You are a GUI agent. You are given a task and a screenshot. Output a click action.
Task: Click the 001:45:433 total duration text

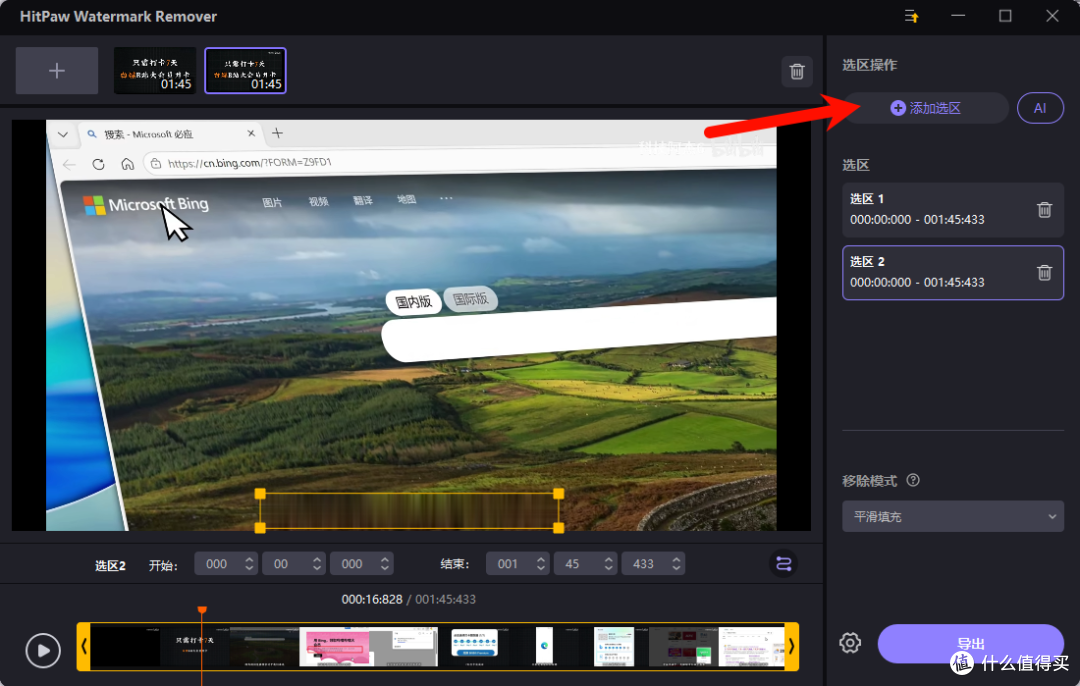(446, 599)
